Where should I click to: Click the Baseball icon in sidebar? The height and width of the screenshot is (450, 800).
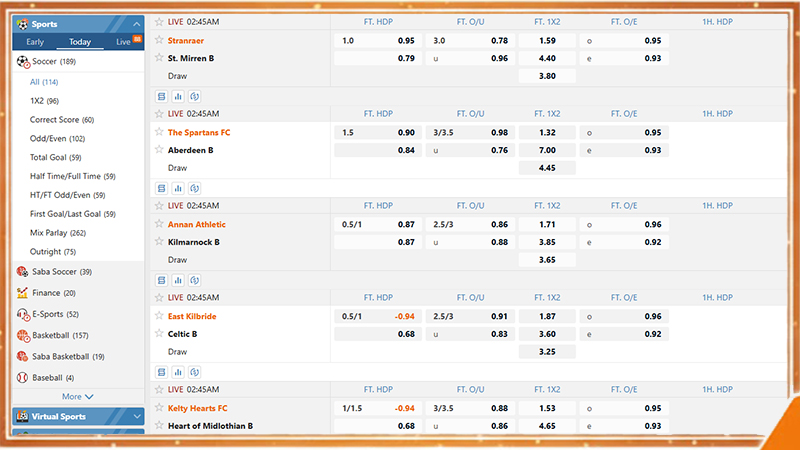click(22, 378)
